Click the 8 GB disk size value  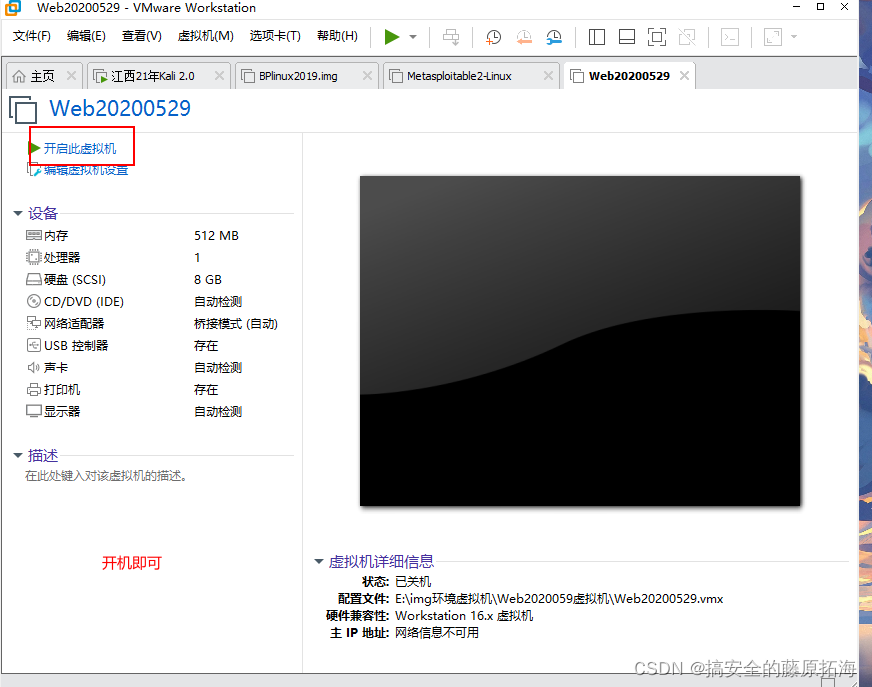[207, 279]
